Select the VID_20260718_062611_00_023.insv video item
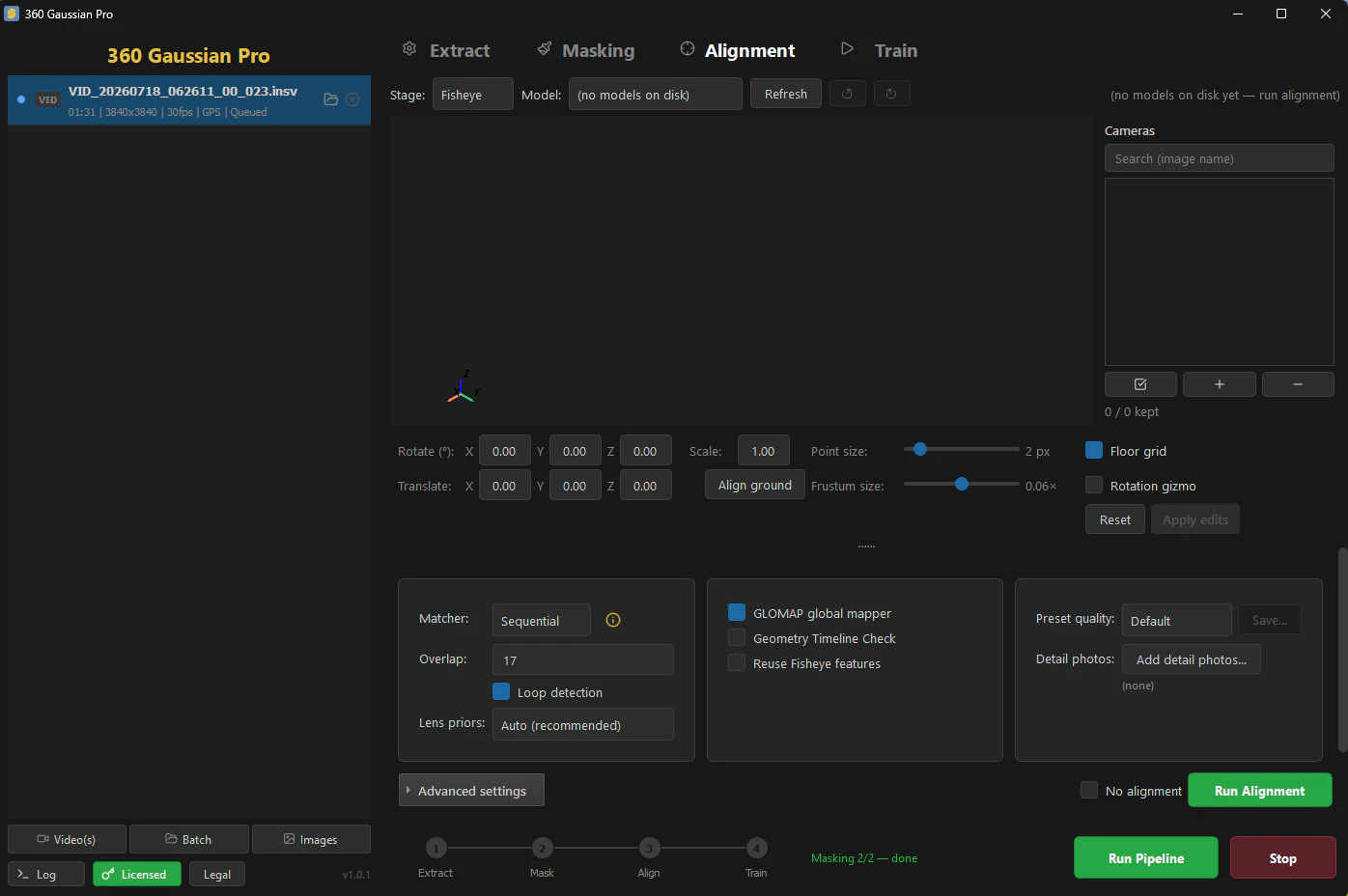Screen dimensions: 1348x896 tap(189, 100)
